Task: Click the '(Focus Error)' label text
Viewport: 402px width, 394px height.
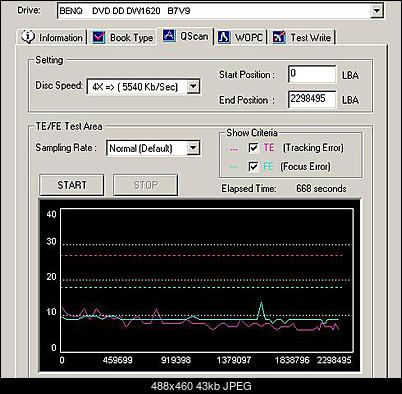Action: pos(305,166)
